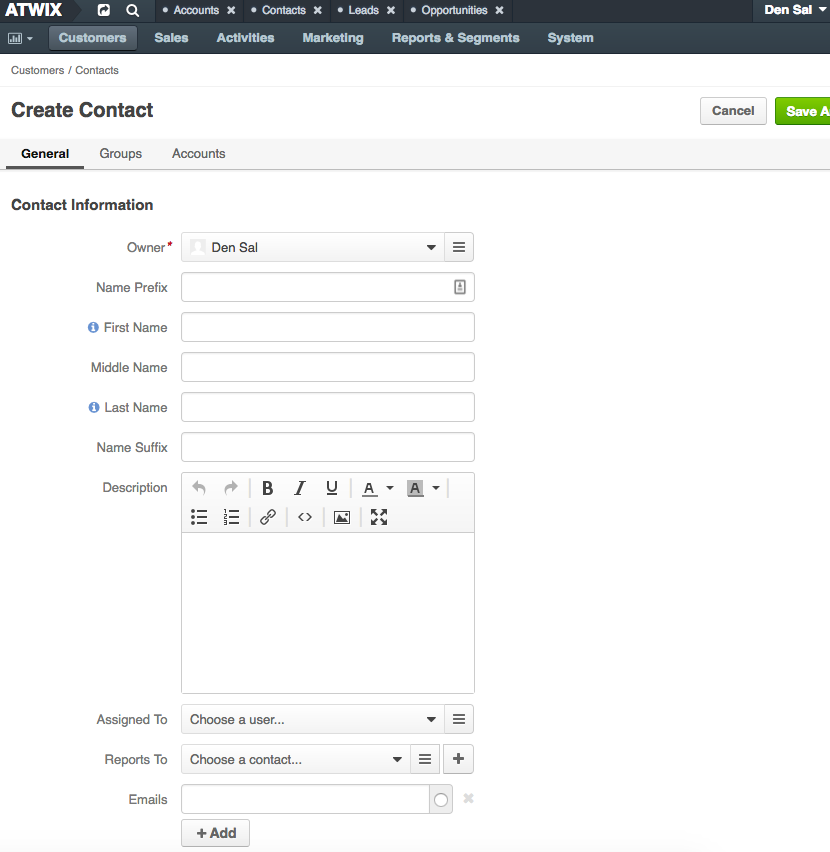
Task: Focus the Name Suffix field
Action: click(328, 447)
